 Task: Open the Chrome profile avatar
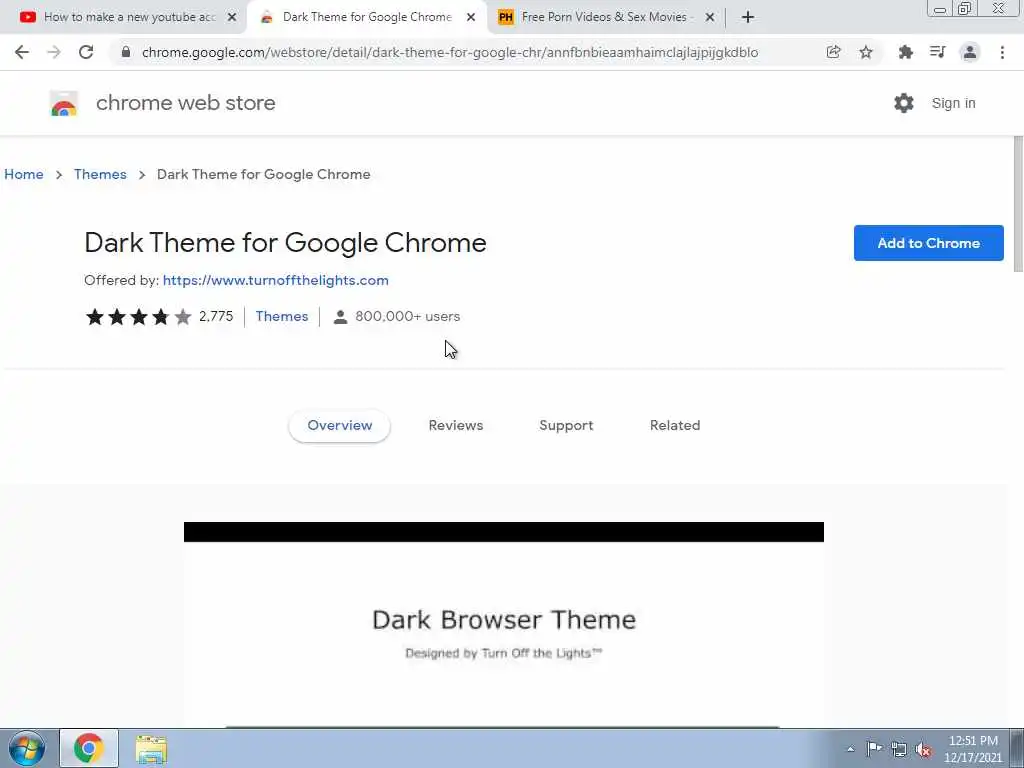pyautogui.click(x=970, y=52)
